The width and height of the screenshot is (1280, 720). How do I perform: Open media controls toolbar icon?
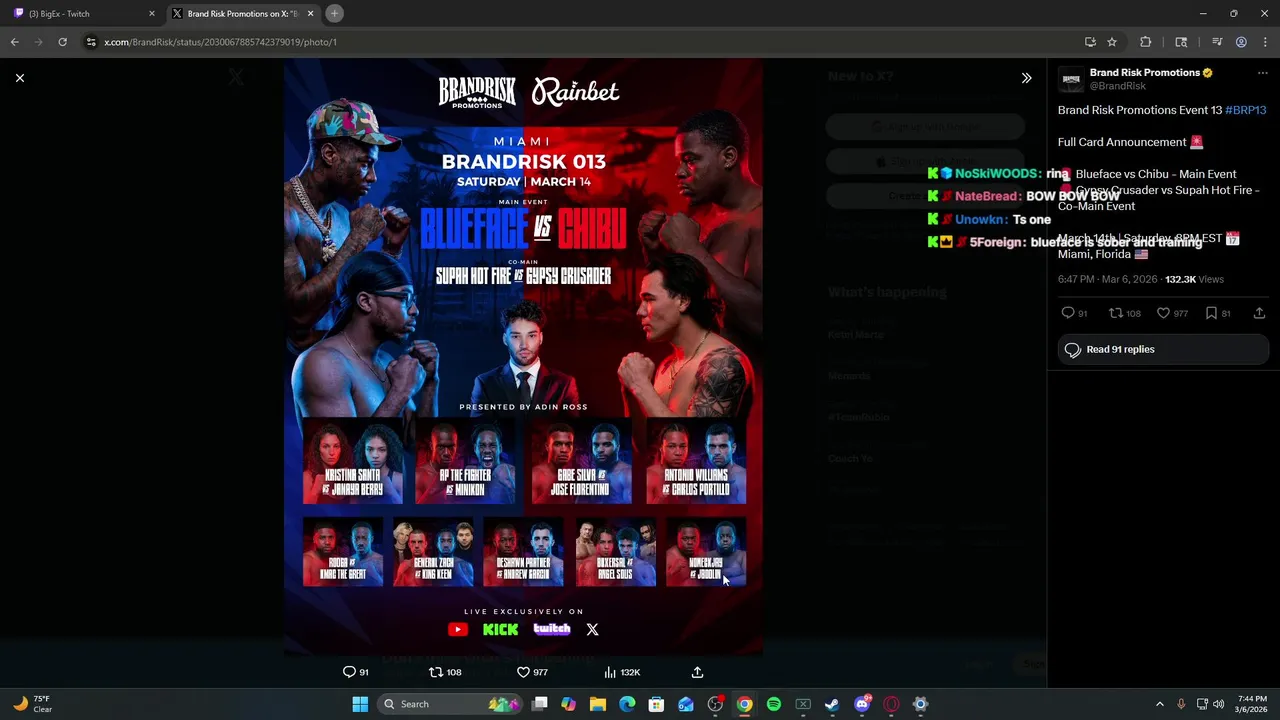click(x=1217, y=42)
